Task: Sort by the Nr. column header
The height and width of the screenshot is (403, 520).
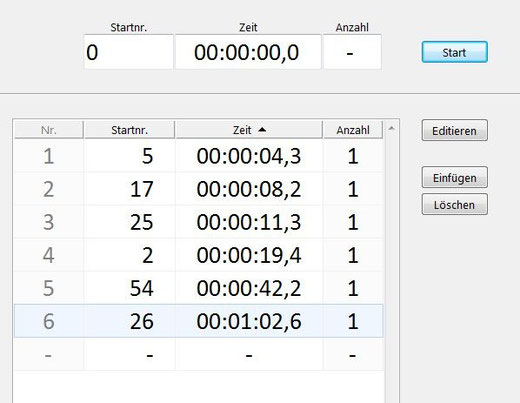Action: [48, 130]
